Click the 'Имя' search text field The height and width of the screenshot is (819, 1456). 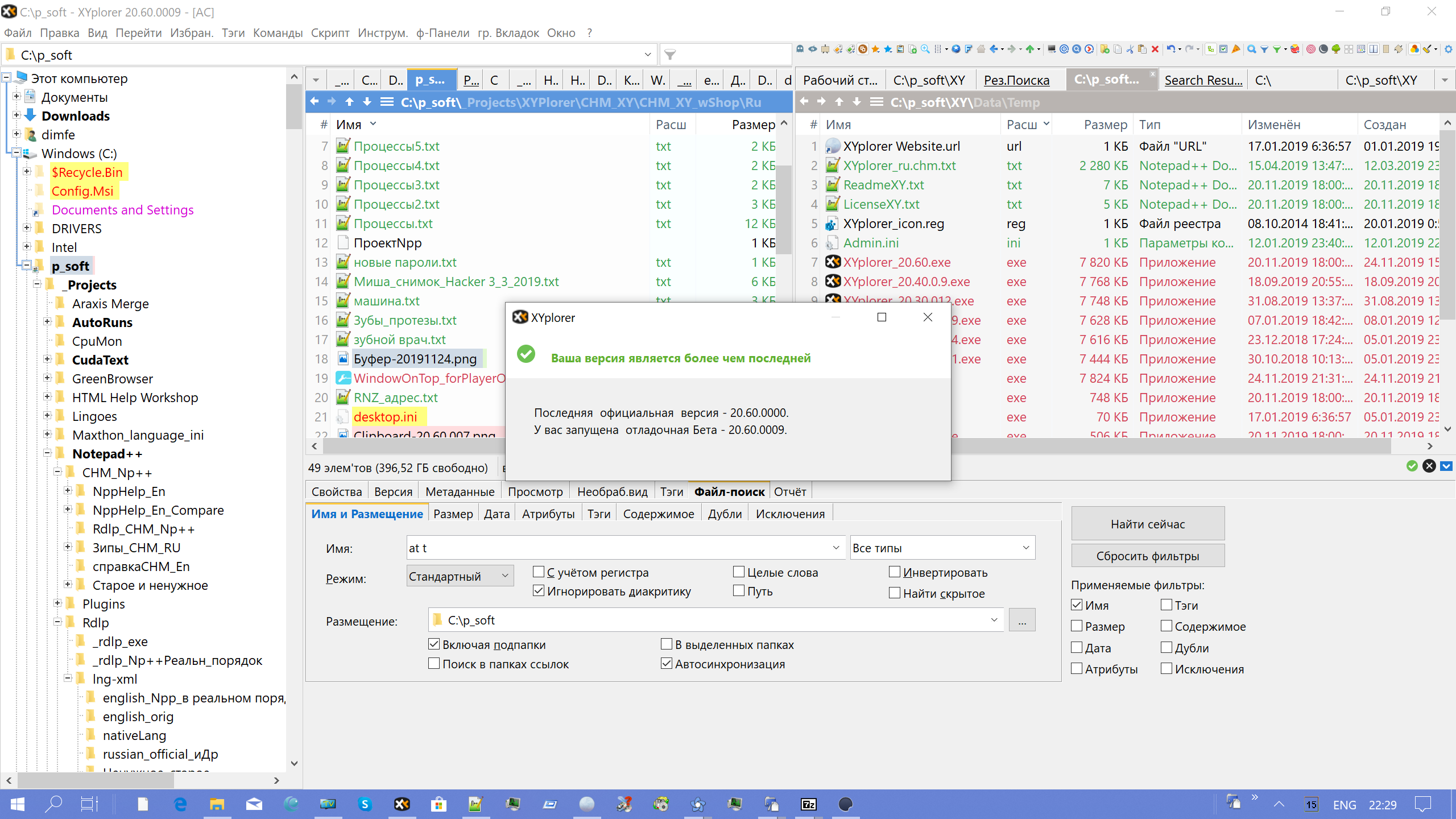(617, 548)
